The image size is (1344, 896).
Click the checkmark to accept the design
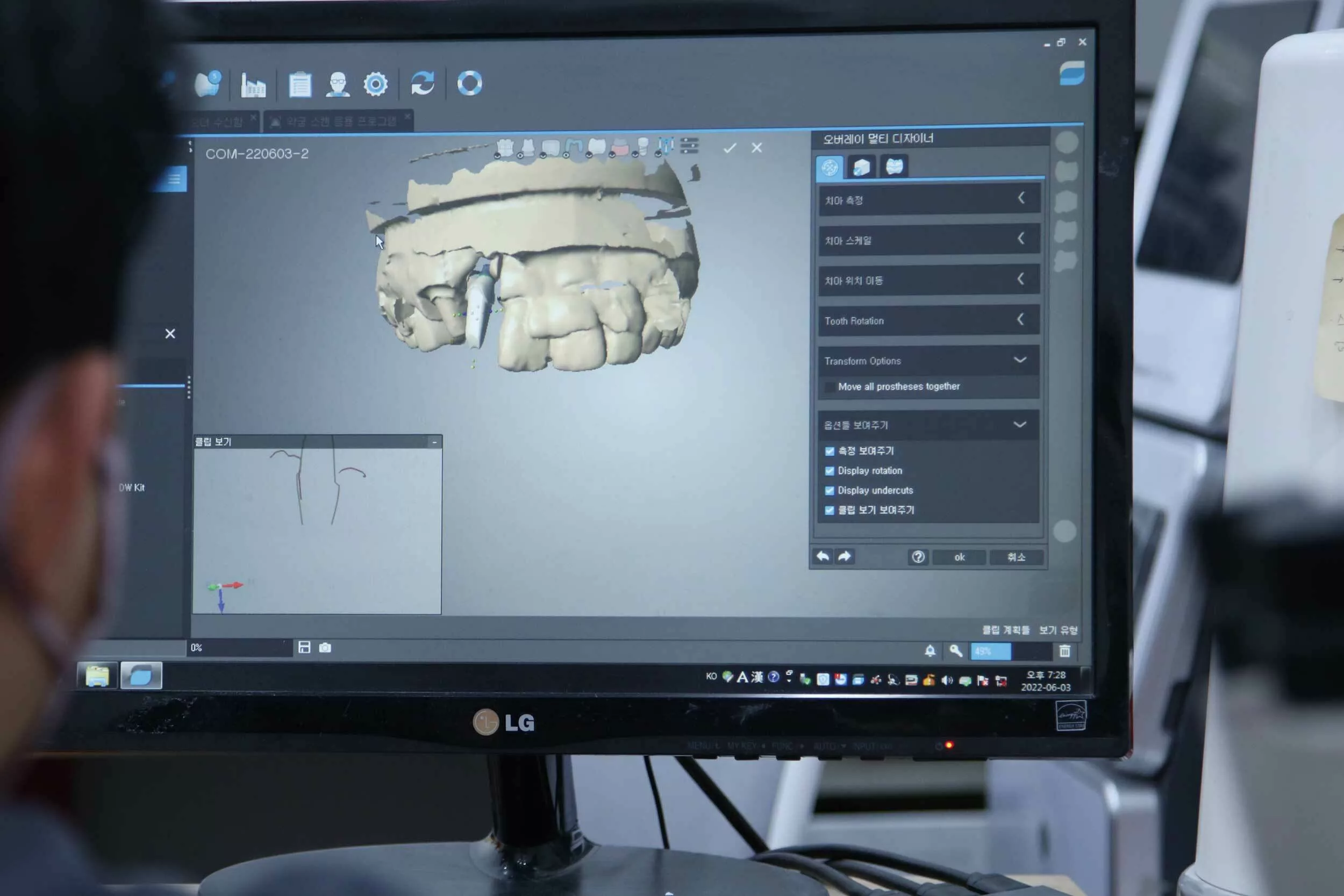(729, 148)
